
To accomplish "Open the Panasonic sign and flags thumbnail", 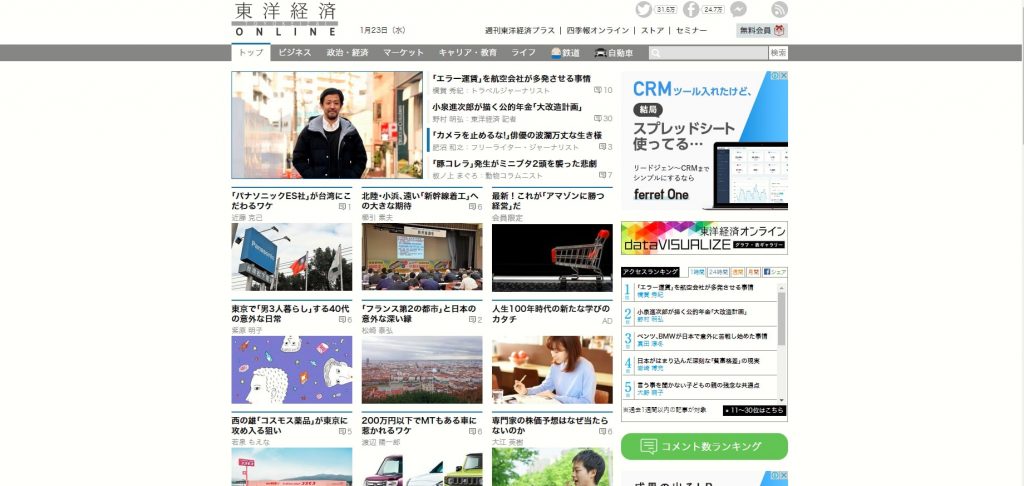I will 291,257.
